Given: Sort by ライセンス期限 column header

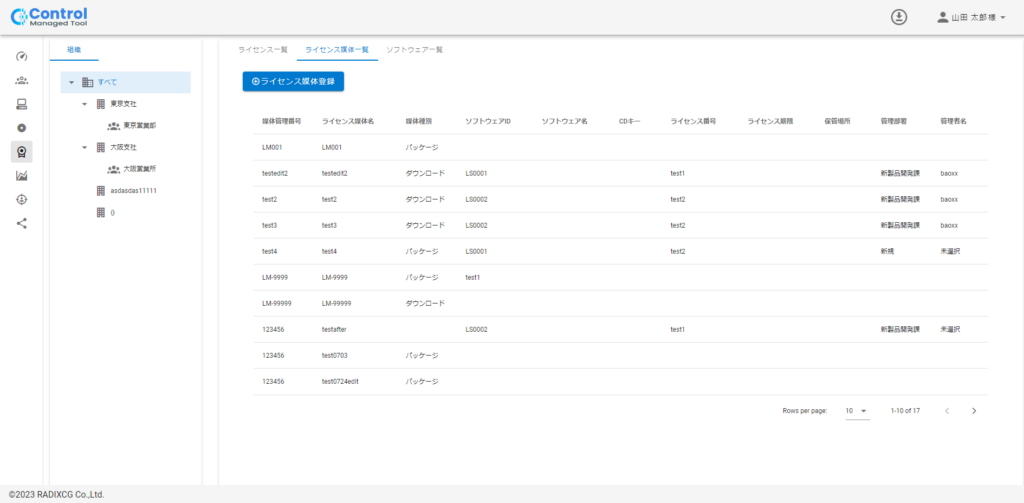Looking at the screenshot, I should (x=771, y=122).
